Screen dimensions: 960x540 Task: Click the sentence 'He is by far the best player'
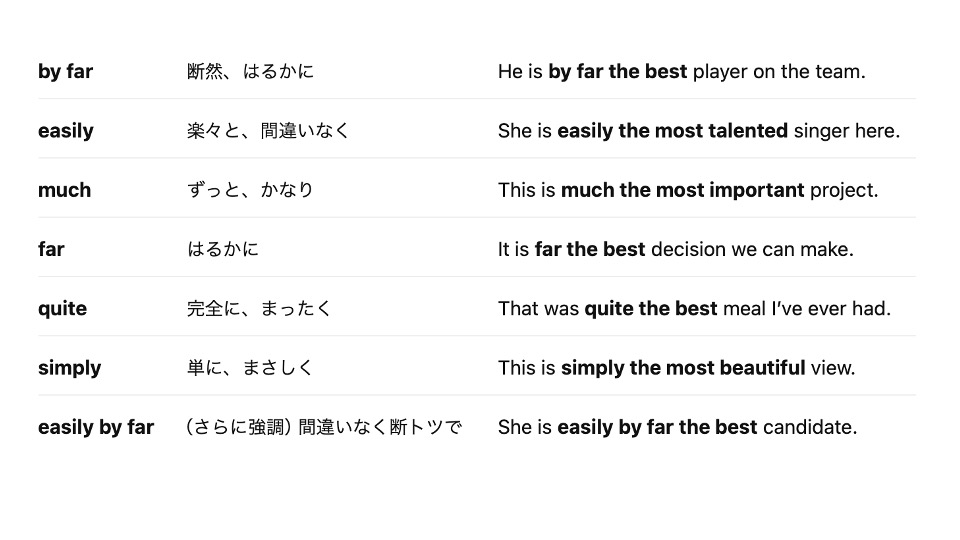(681, 72)
